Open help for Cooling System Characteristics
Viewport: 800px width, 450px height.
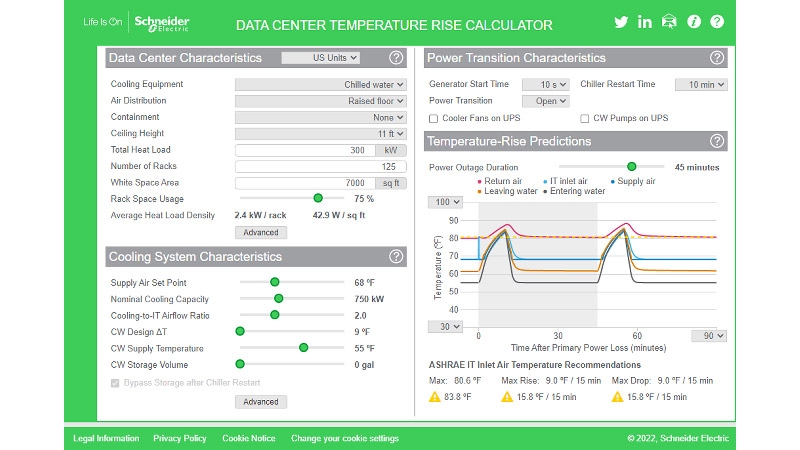[396, 256]
